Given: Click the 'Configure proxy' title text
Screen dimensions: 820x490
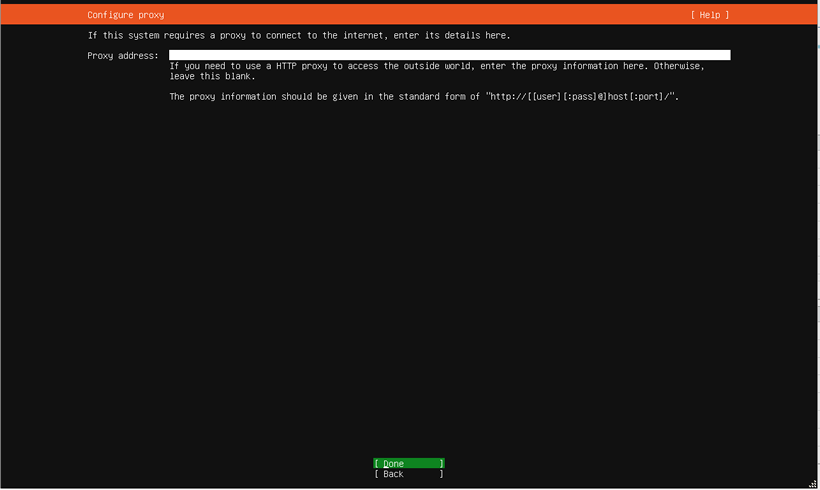Looking at the screenshot, I should (126, 15).
